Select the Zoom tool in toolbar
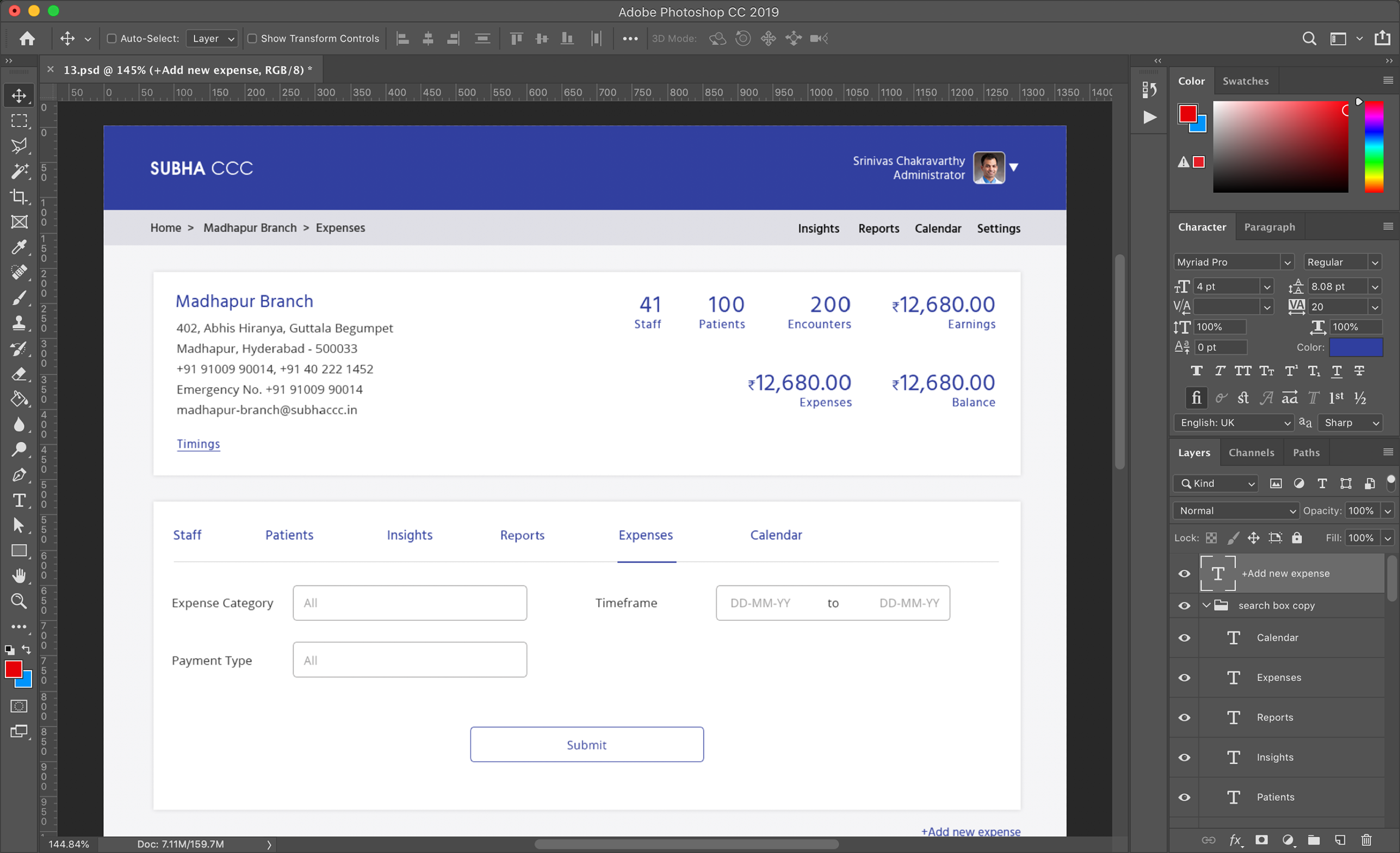The width and height of the screenshot is (1400, 853). [18, 601]
